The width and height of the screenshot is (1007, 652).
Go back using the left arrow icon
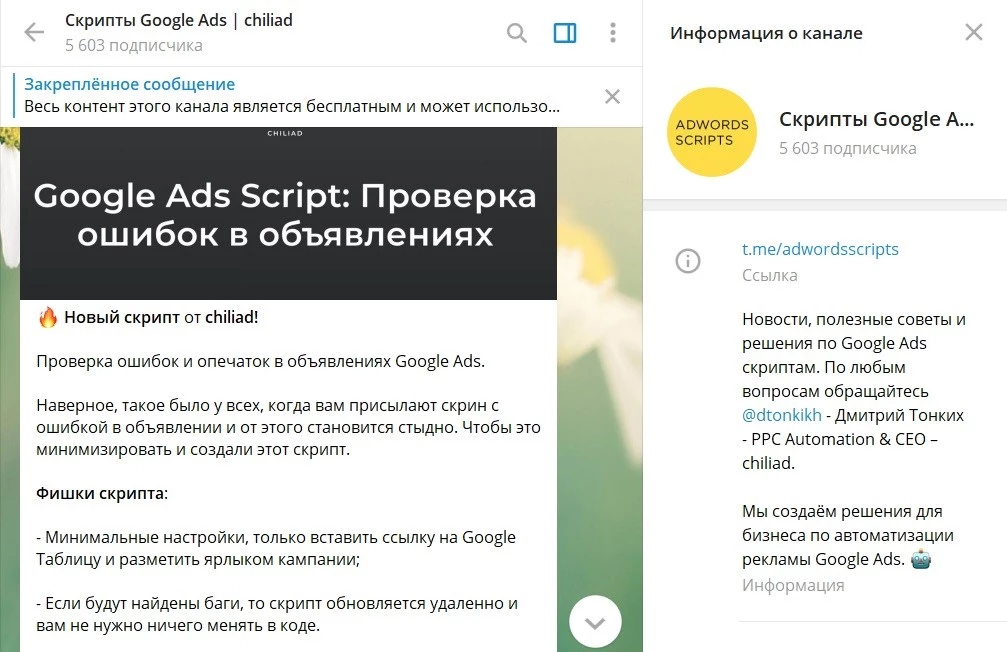[34, 32]
